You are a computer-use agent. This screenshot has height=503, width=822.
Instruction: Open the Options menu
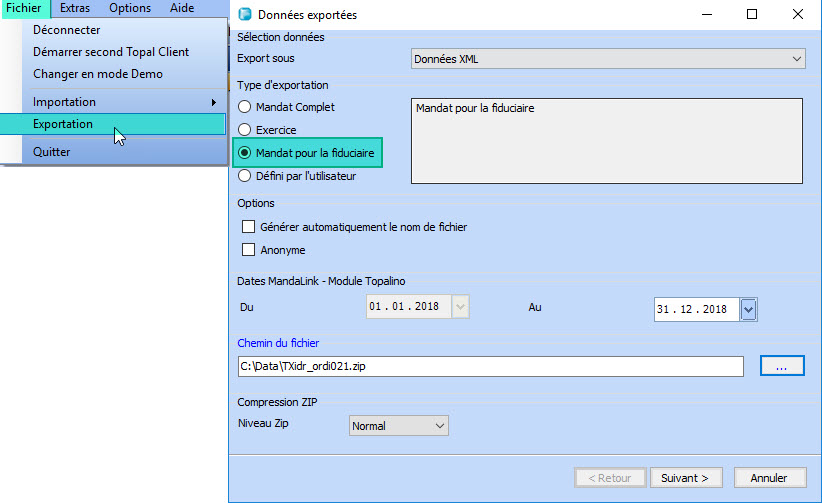pyautogui.click(x=130, y=8)
